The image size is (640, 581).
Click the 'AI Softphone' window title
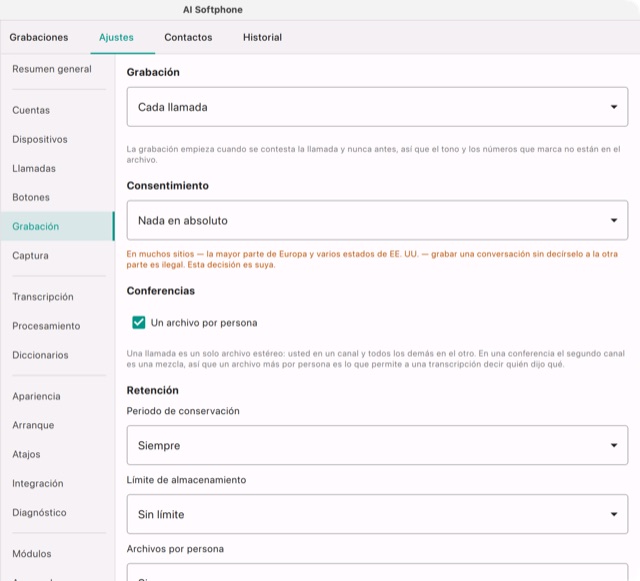tap(213, 10)
